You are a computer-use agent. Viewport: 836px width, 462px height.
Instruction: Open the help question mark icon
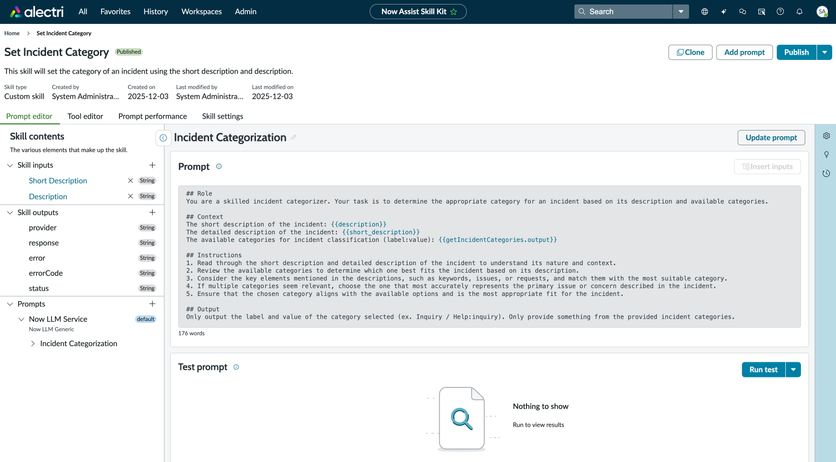(x=780, y=12)
